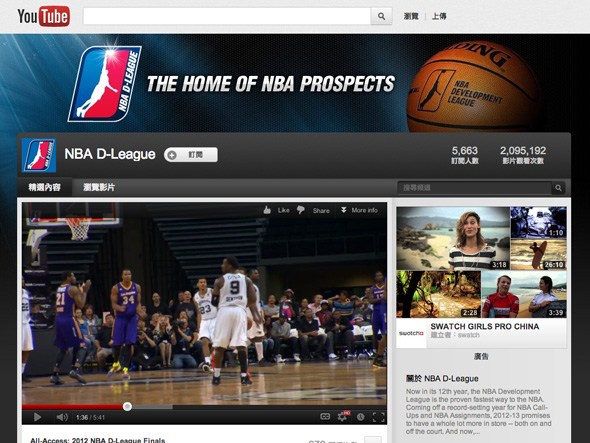Open the 3:18 Swatch video thumbnail

pyautogui.click(x=453, y=238)
